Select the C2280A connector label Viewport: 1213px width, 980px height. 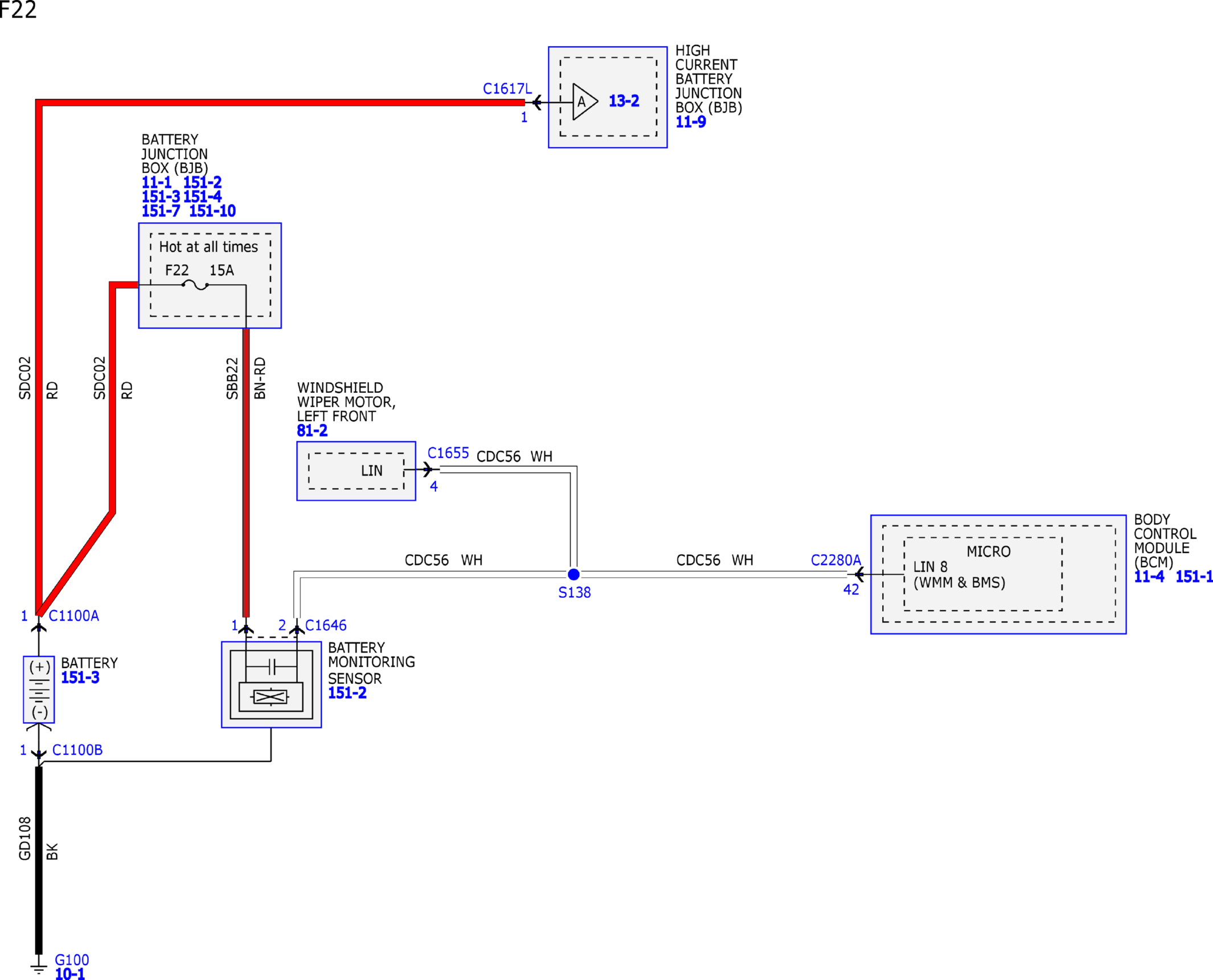(x=836, y=560)
